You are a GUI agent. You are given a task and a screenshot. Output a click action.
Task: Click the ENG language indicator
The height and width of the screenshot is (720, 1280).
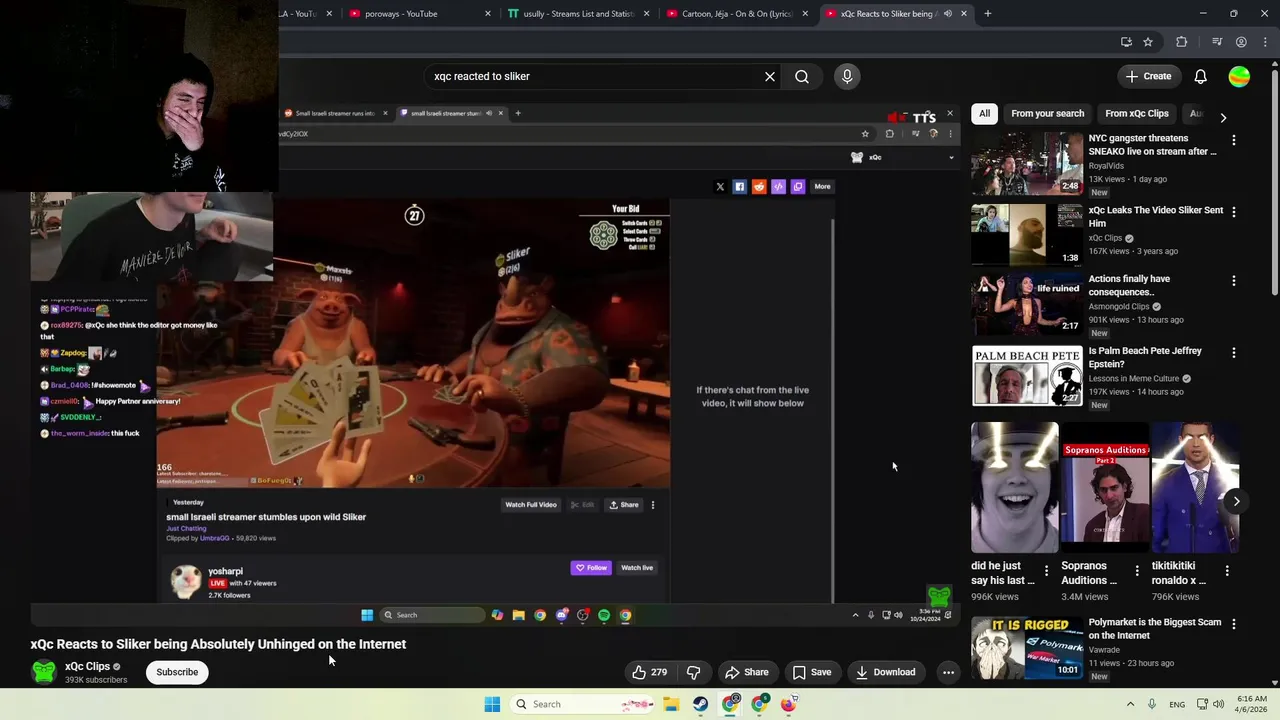click(1177, 704)
